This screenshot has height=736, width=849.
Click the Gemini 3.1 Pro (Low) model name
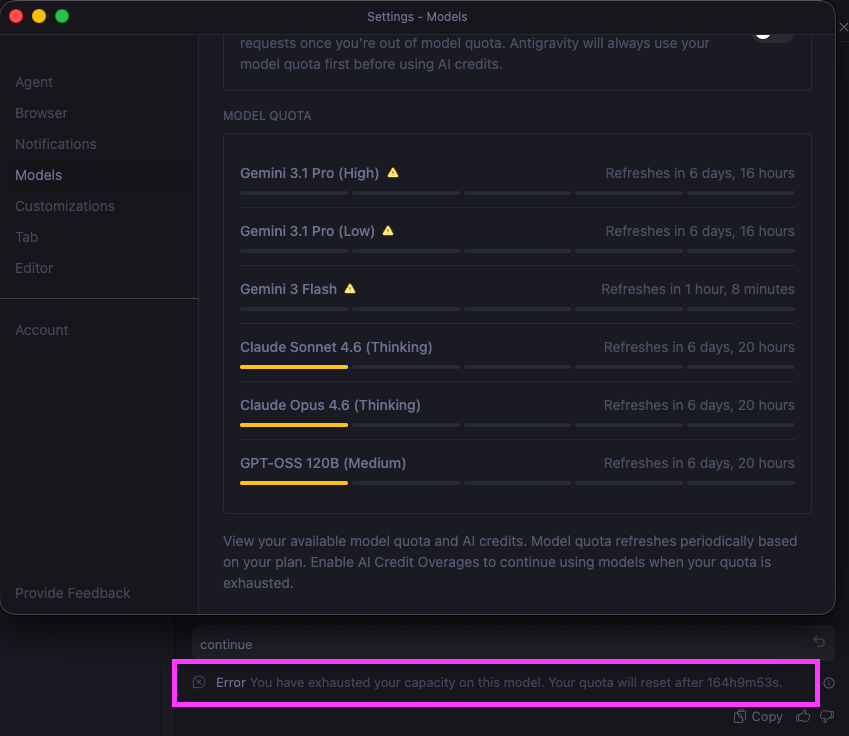pos(307,231)
